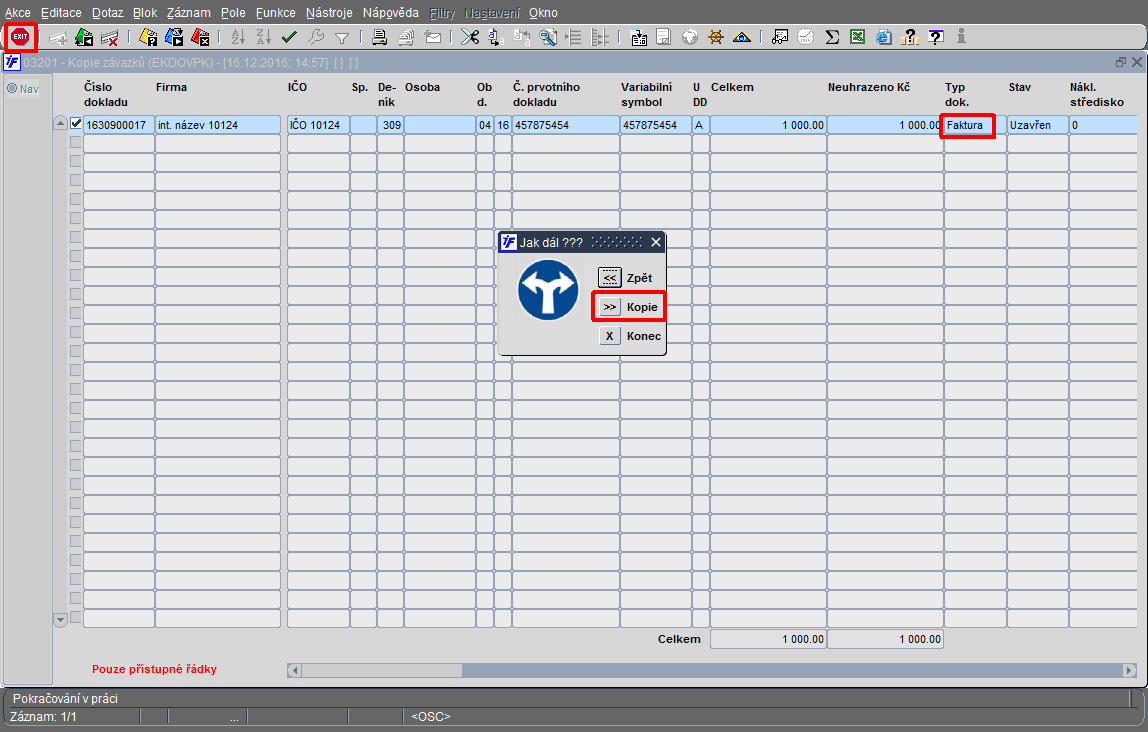
Task: Open the Editace menu
Action: [61, 12]
